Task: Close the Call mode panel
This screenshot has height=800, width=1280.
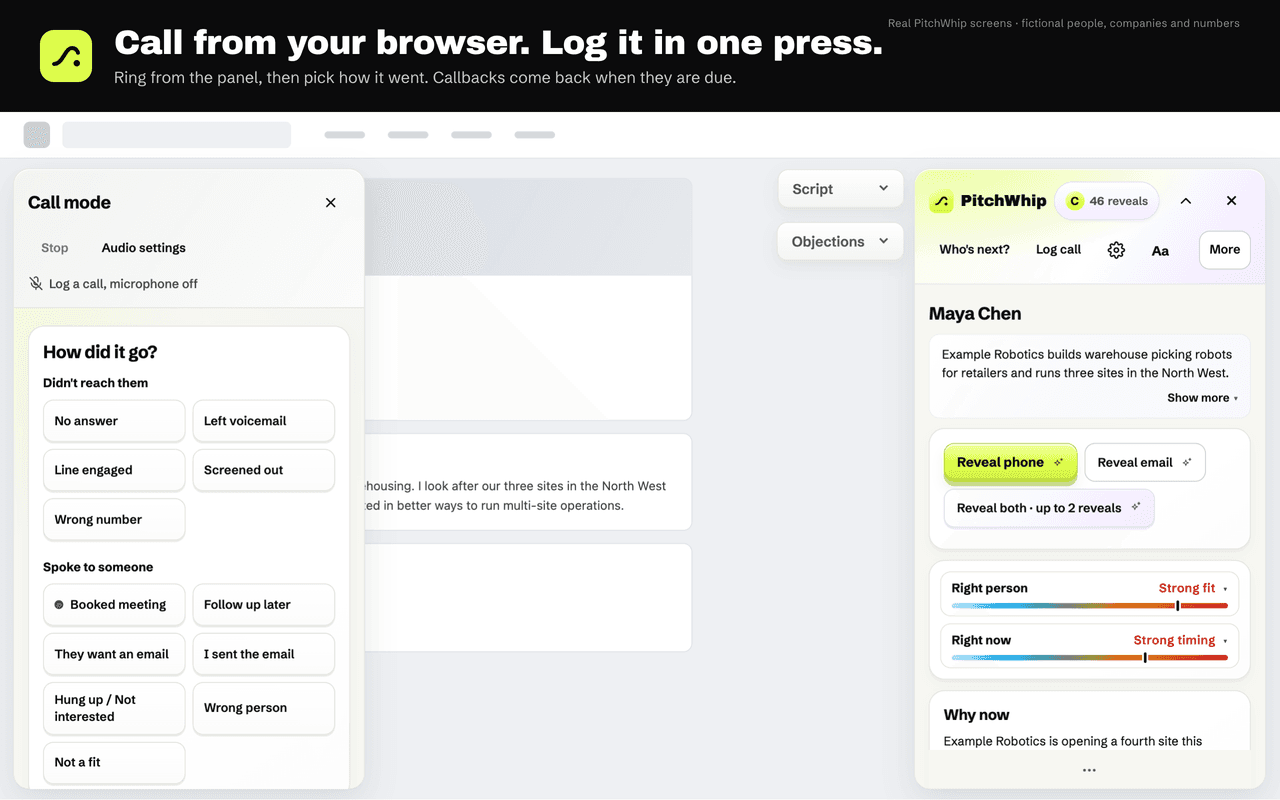Action: click(x=331, y=203)
